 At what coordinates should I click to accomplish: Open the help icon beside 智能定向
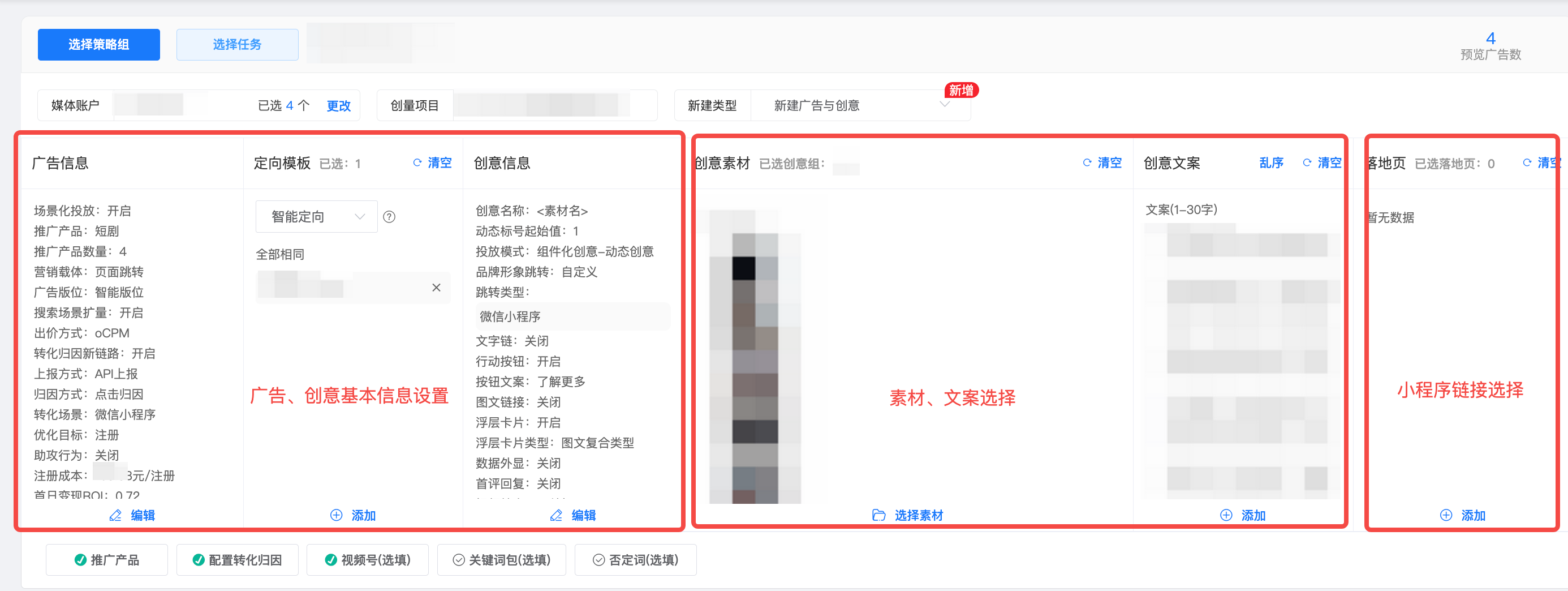[389, 217]
